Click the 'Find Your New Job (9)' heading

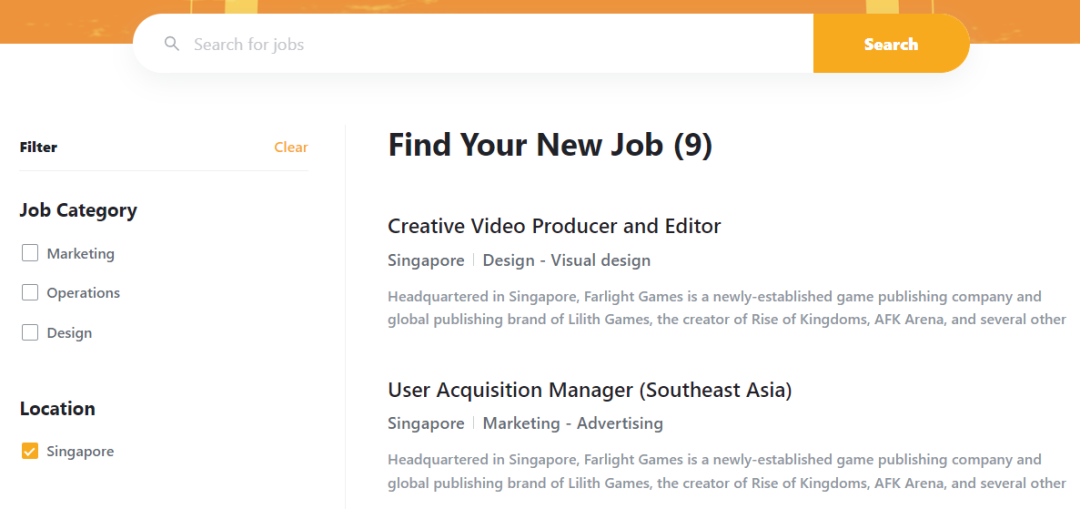click(x=550, y=145)
